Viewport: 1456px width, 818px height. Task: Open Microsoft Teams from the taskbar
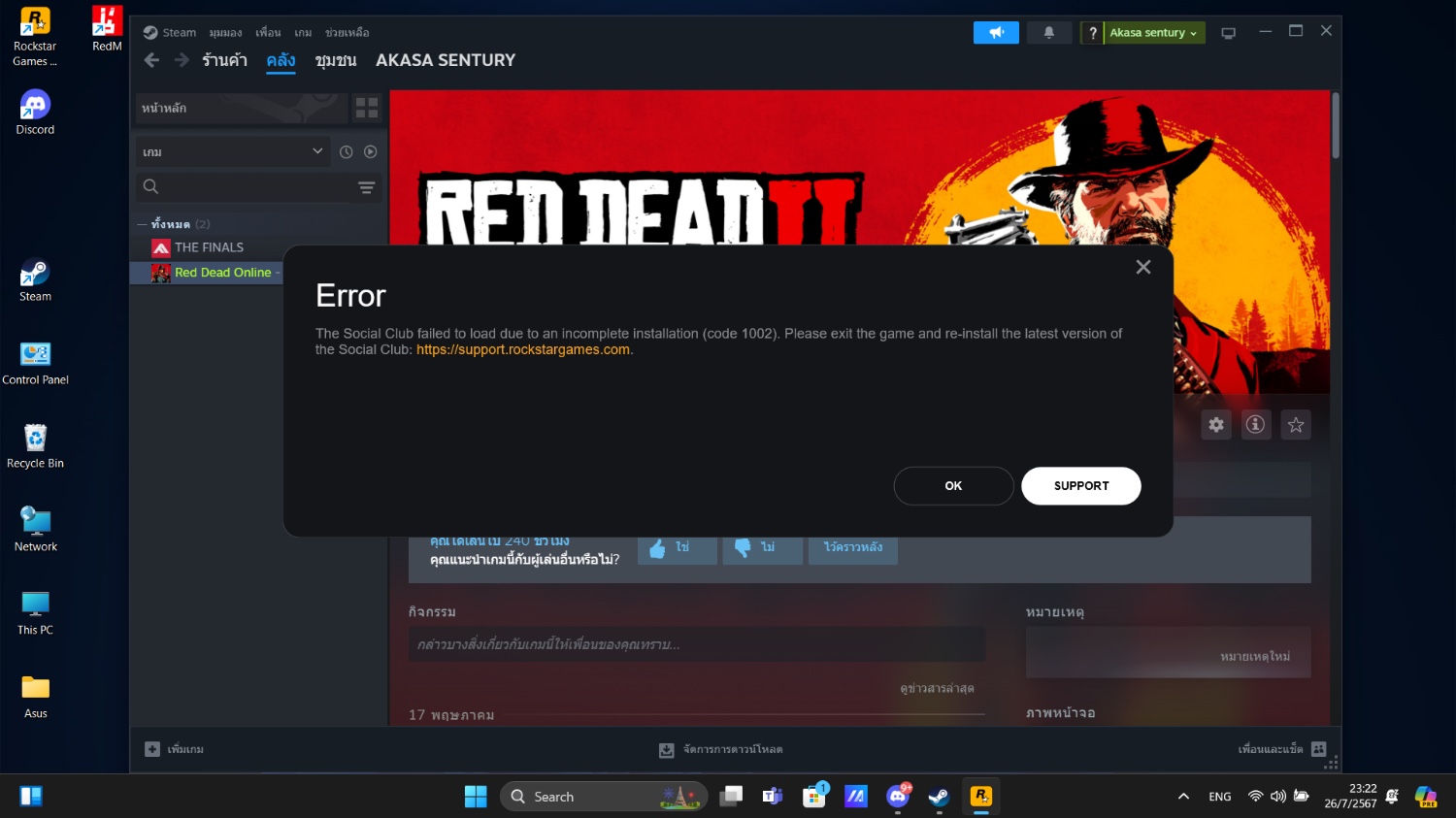[773, 797]
